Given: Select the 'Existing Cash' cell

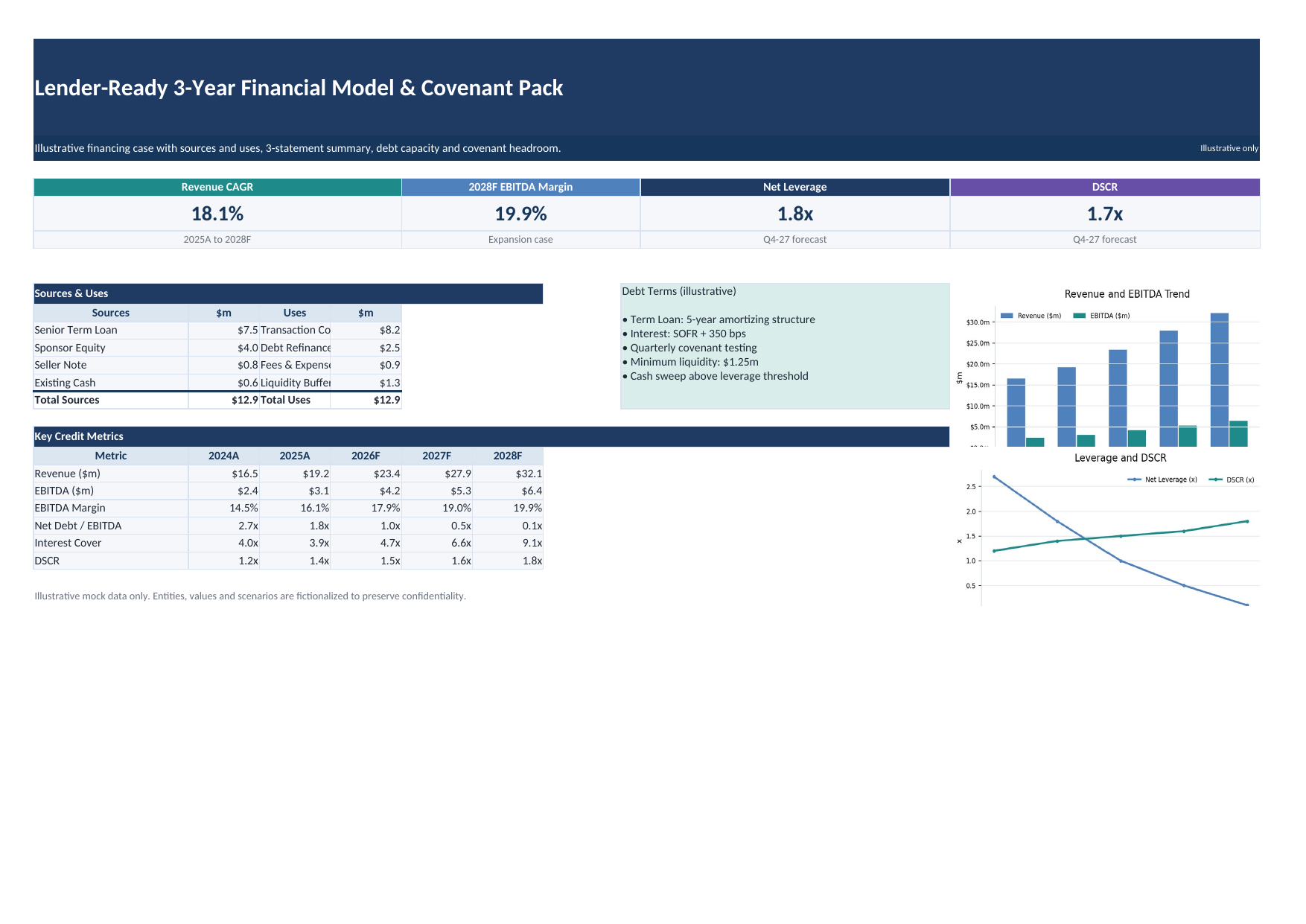Looking at the screenshot, I should (x=111, y=383).
